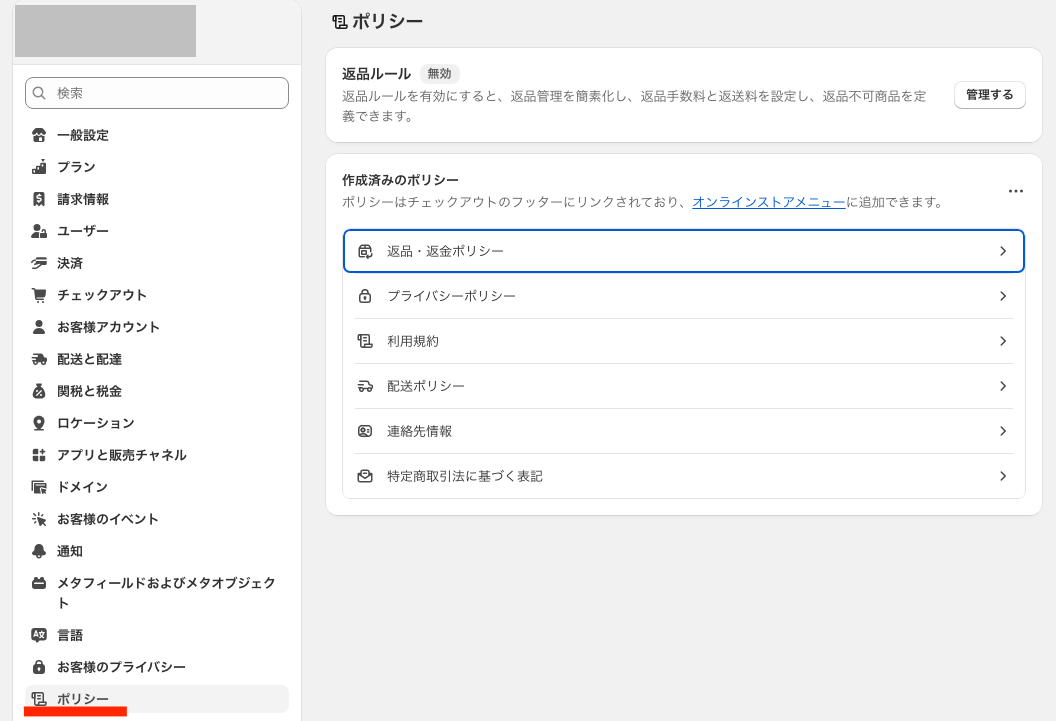Open the three-dot menu for 作成済みのポリシー
1056x721 pixels.
click(1015, 191)
